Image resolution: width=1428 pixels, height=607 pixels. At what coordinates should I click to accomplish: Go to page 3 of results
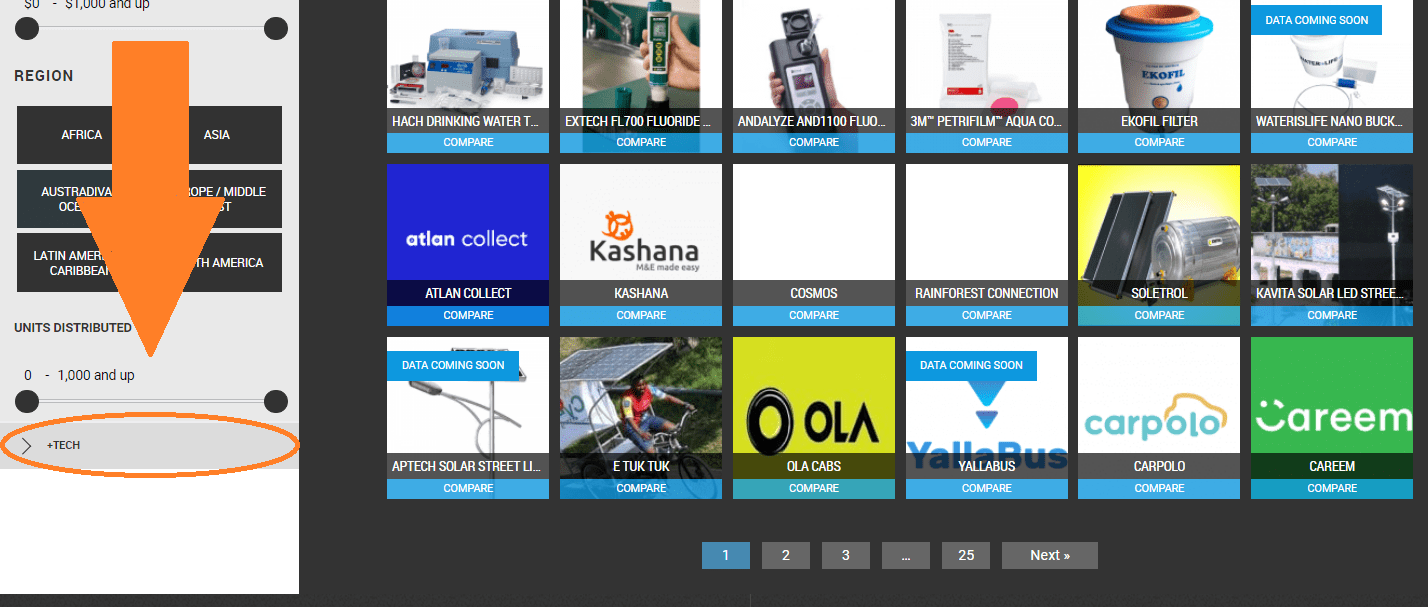(846, 555)
